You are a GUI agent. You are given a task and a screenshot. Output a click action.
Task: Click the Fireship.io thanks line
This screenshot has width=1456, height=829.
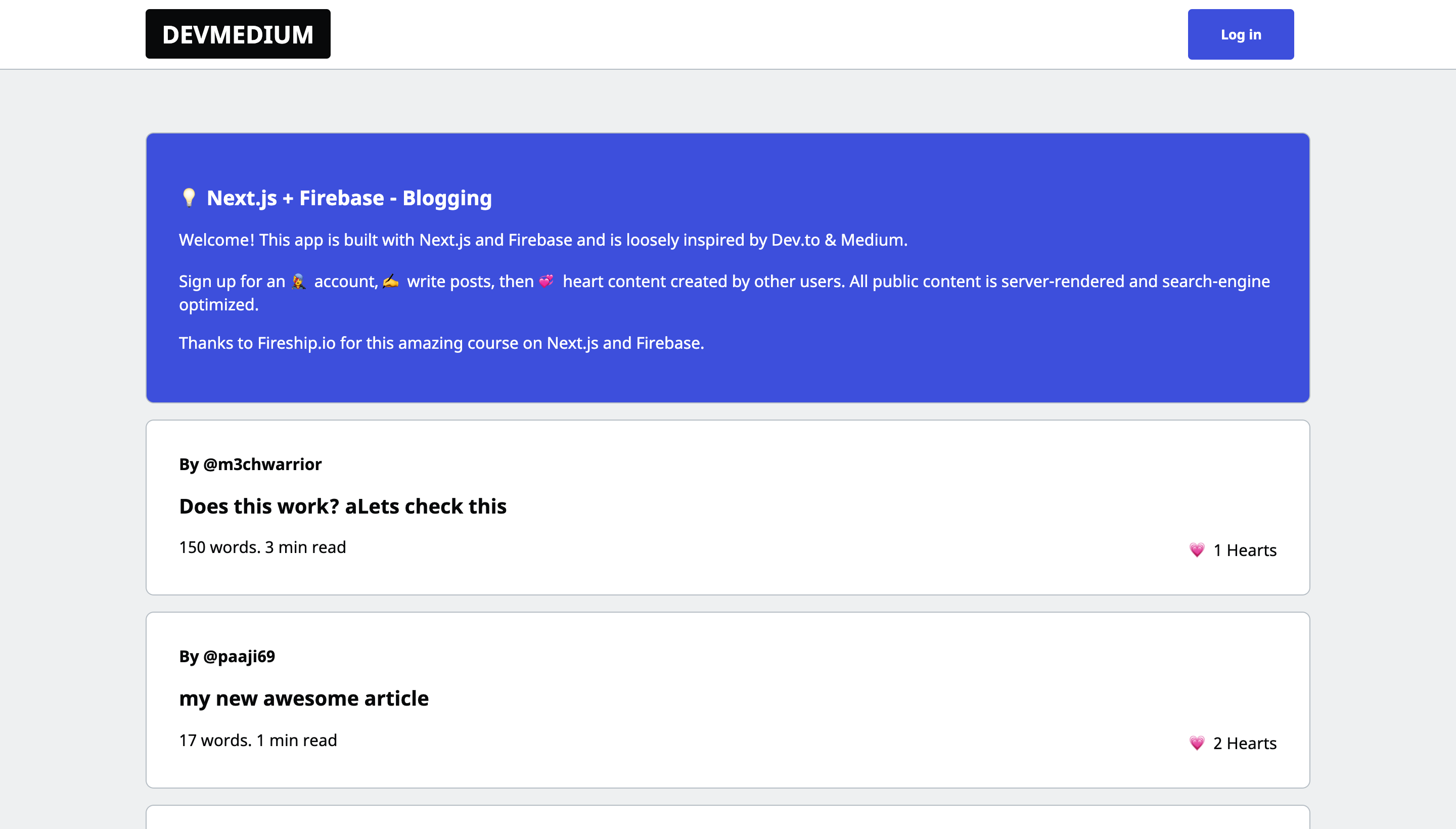[x=441, y=343]
